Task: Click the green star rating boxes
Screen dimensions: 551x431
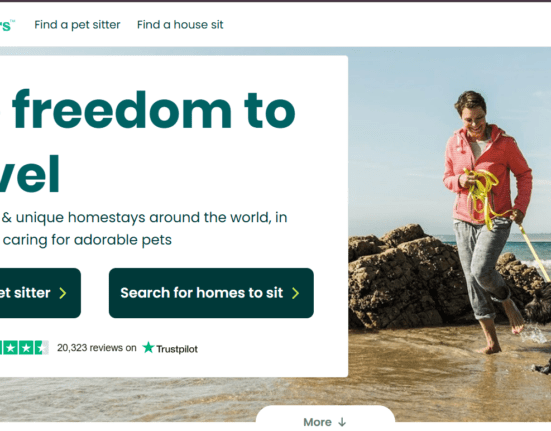Action: pyautogui.click(x=24, y=348)
